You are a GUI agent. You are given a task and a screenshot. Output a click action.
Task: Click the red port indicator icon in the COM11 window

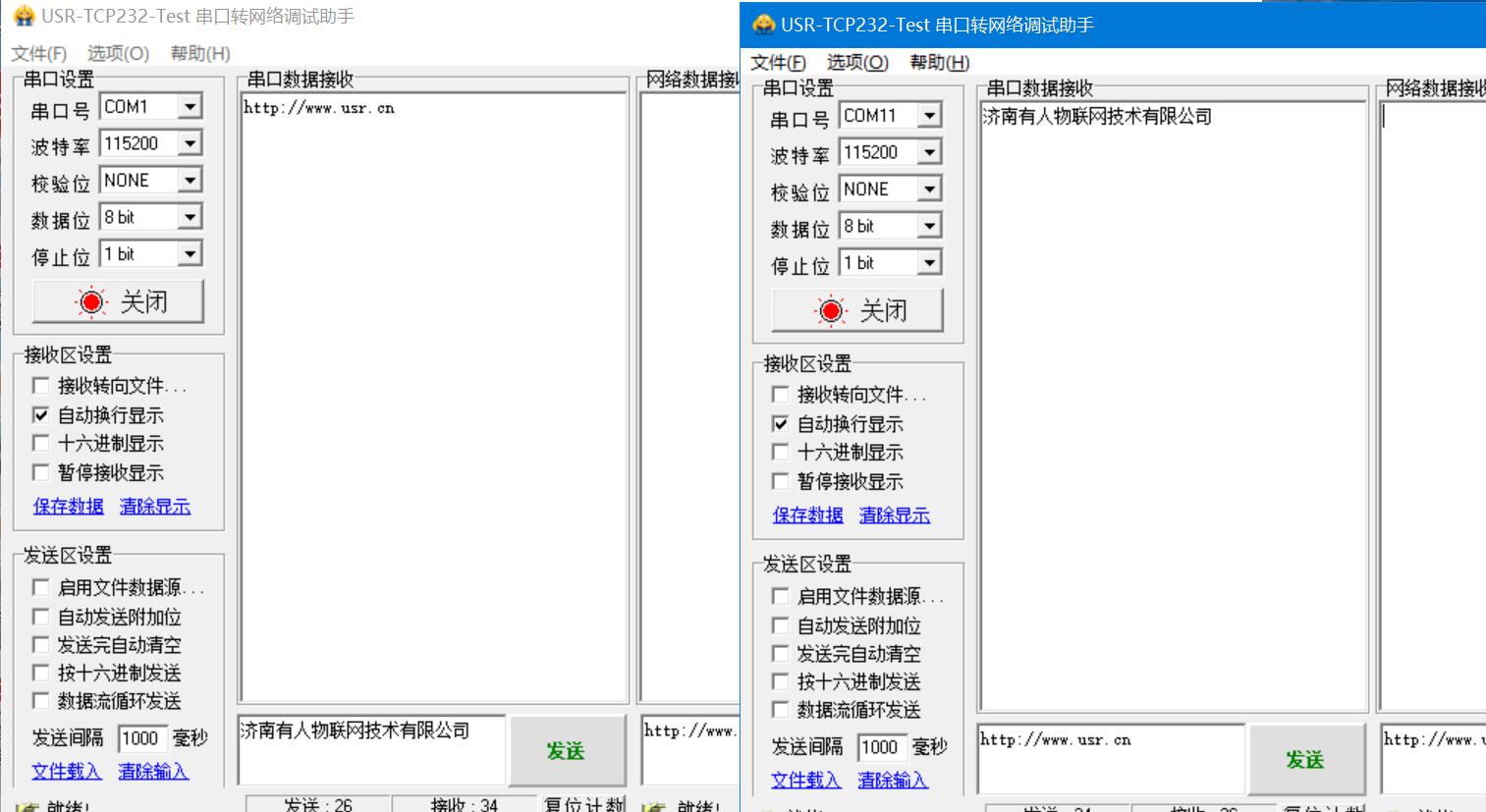pyautogui.click(x=831, y=310)
